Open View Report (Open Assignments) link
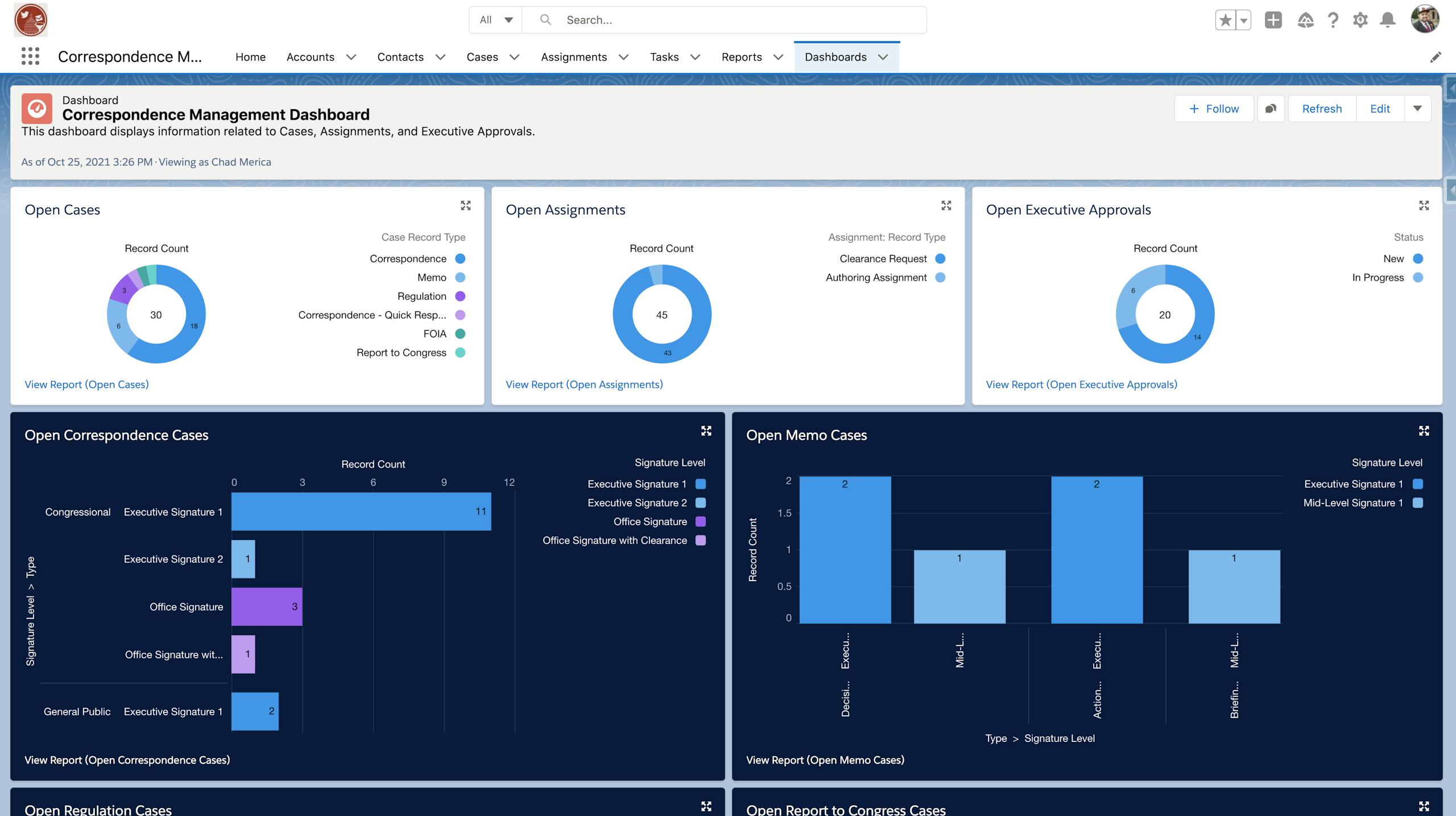The image size is (1456, 816). pyautogui.click(x=584, y=384)
